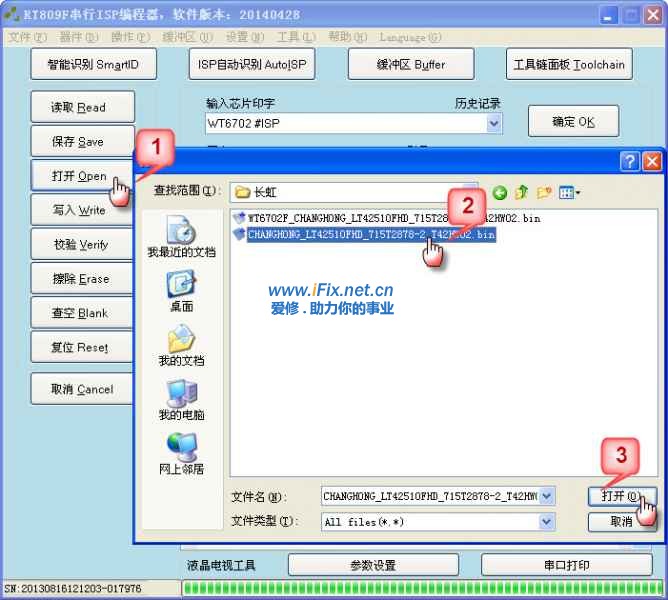Image resolution: width=668 pixels, height=600 pixels.
Task: Go up one folder level icon
Action: point(521,192)
